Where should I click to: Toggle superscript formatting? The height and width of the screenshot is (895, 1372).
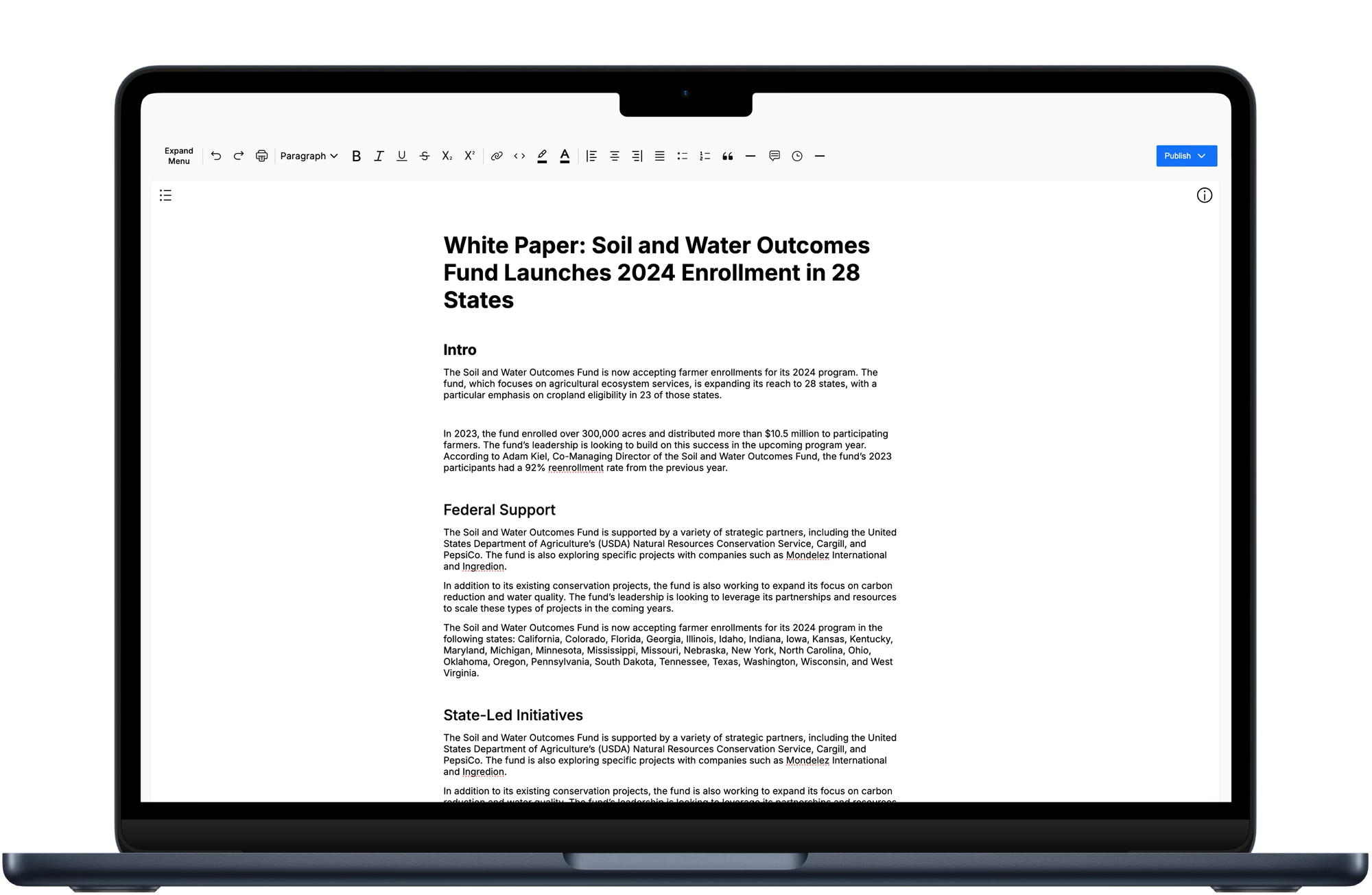[x=470, y=156]
